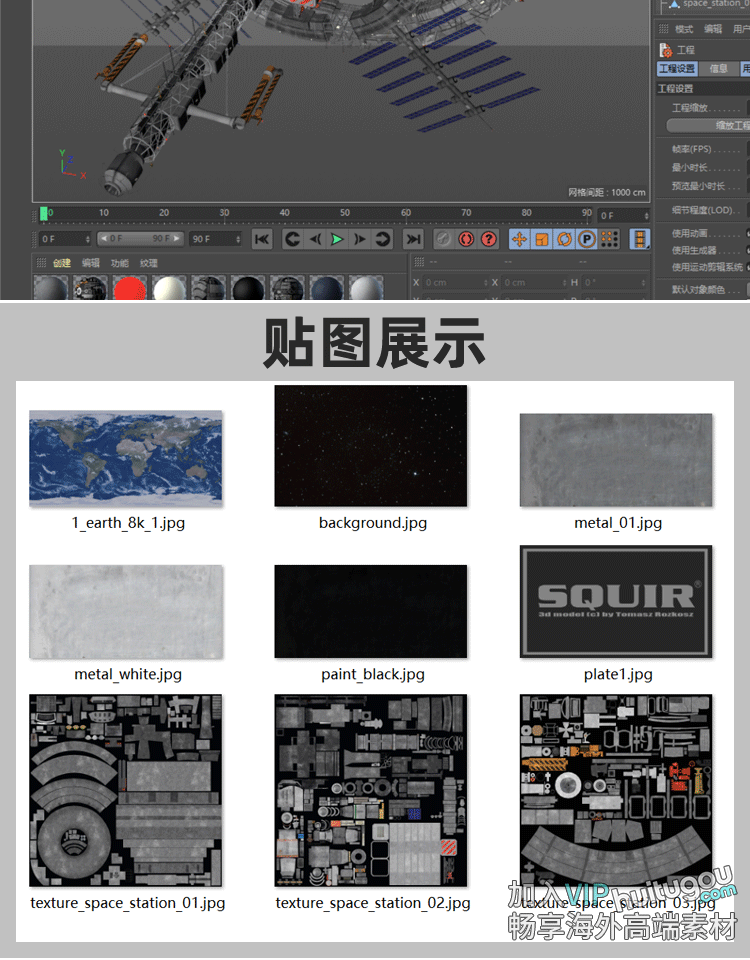Screen dimensions: 750x960
Task: Select the red material sphere
Action: pyautogui.click(x=129, y=290)
